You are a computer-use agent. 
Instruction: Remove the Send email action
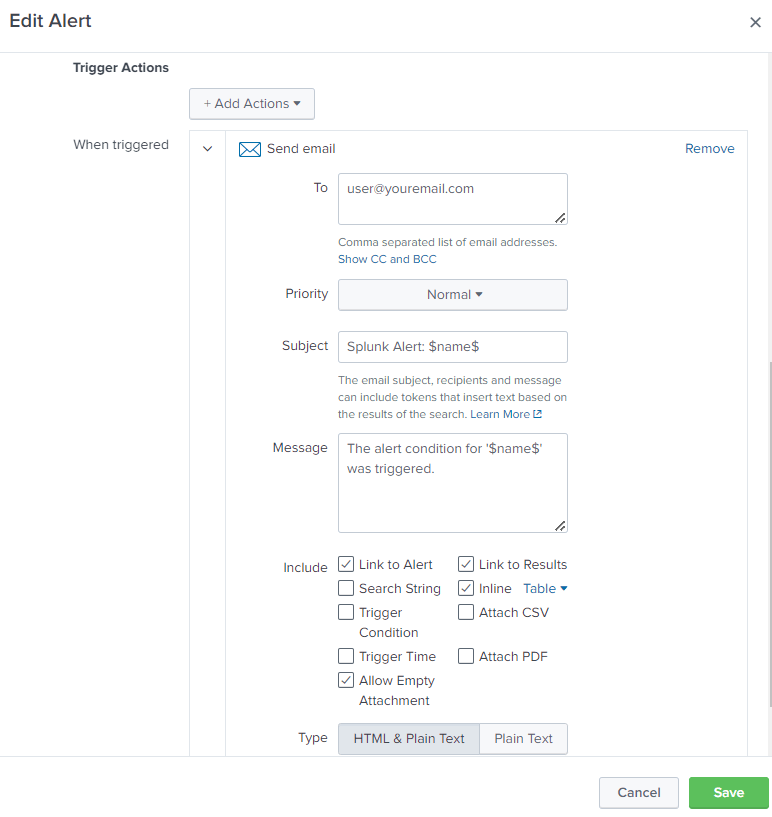[709, 149]
